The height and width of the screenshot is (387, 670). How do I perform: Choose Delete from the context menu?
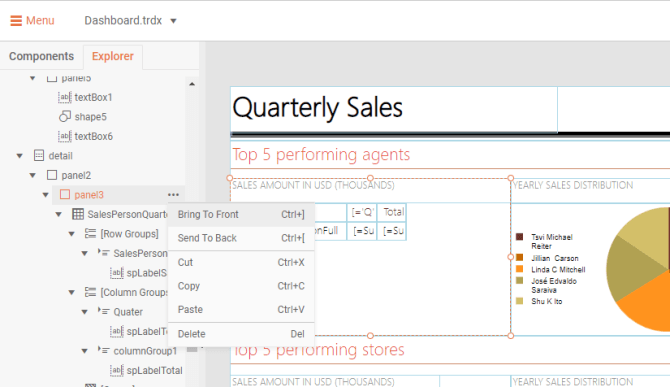point(241,334)
